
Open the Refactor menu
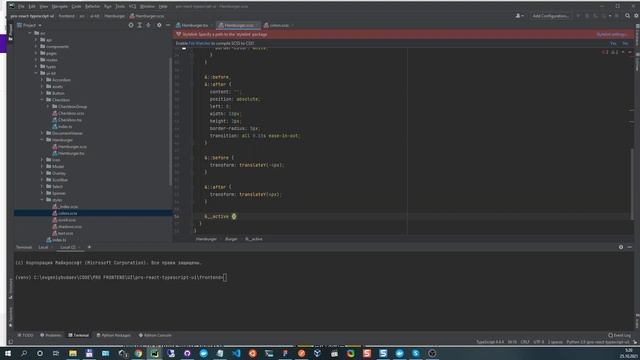coord(92,7)
